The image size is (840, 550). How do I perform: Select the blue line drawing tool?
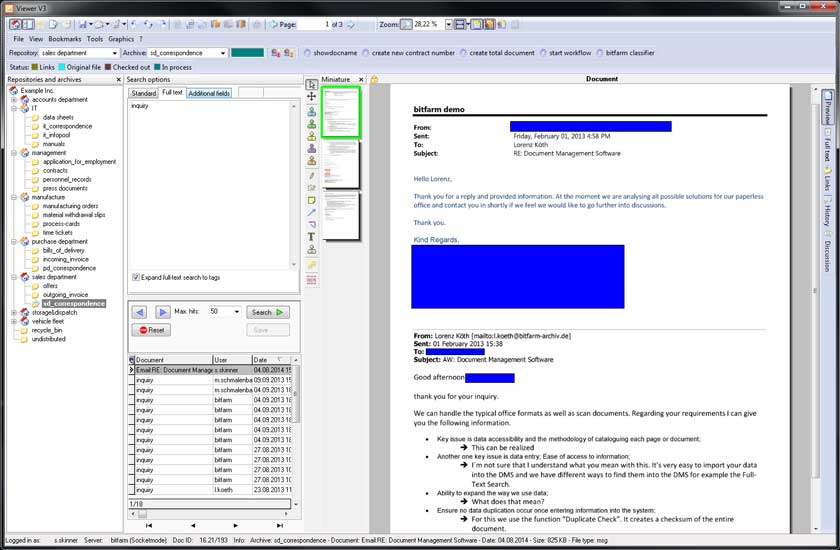click(x=311, y=213)
